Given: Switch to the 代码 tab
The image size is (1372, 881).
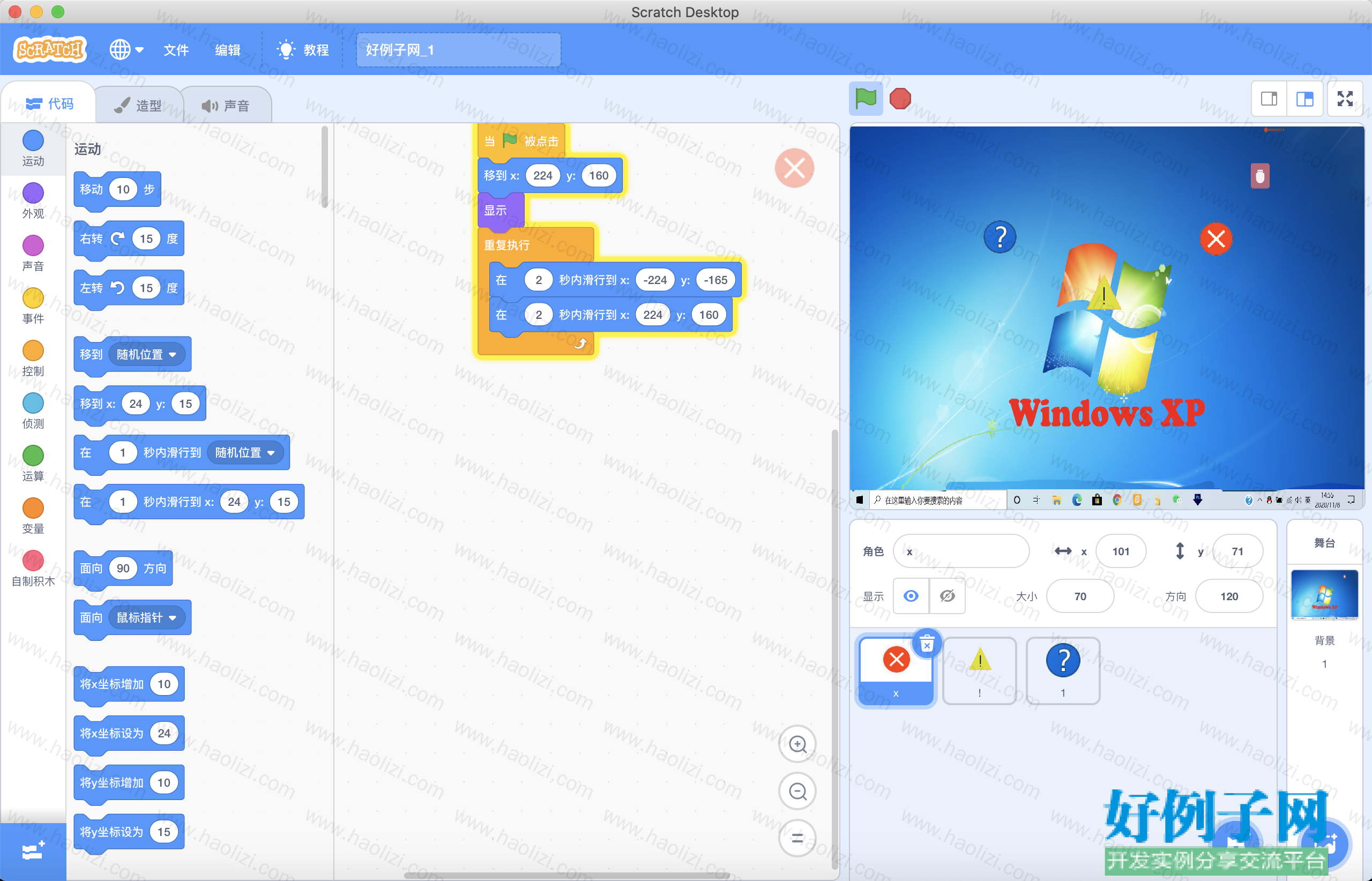Looking at the screenshot, I should (50, 103).
